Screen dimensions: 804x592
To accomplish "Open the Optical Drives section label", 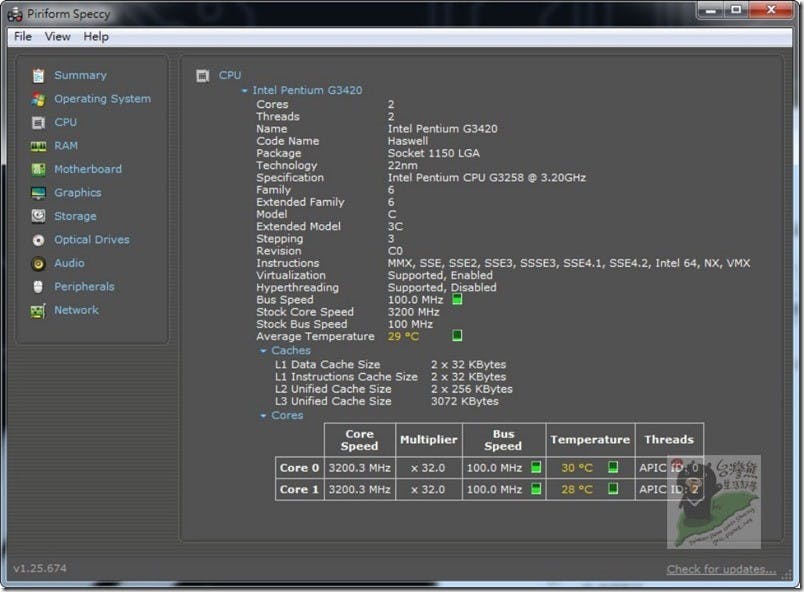I will point(92,239).
